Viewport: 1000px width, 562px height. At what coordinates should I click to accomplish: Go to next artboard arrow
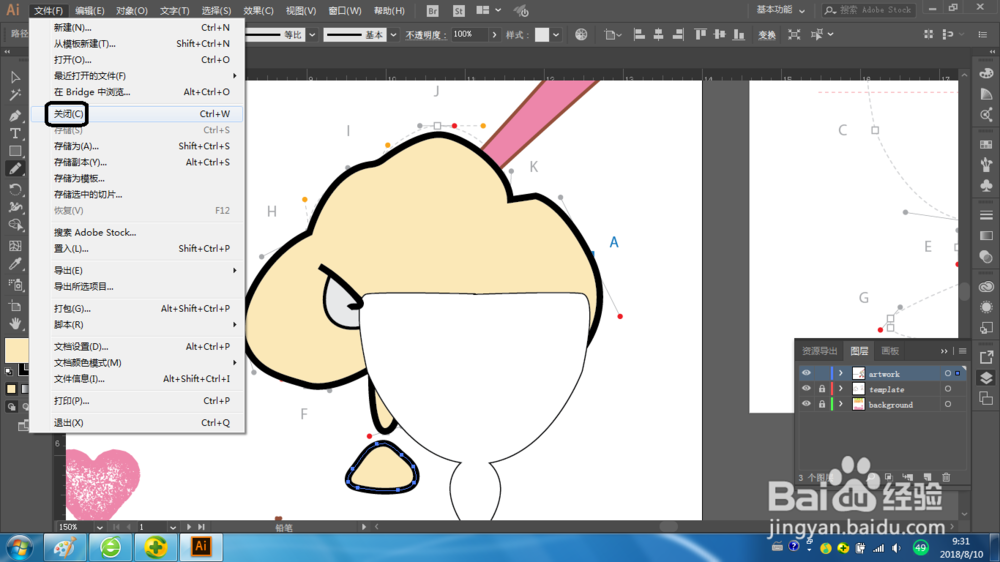click(x=189, y=527)
